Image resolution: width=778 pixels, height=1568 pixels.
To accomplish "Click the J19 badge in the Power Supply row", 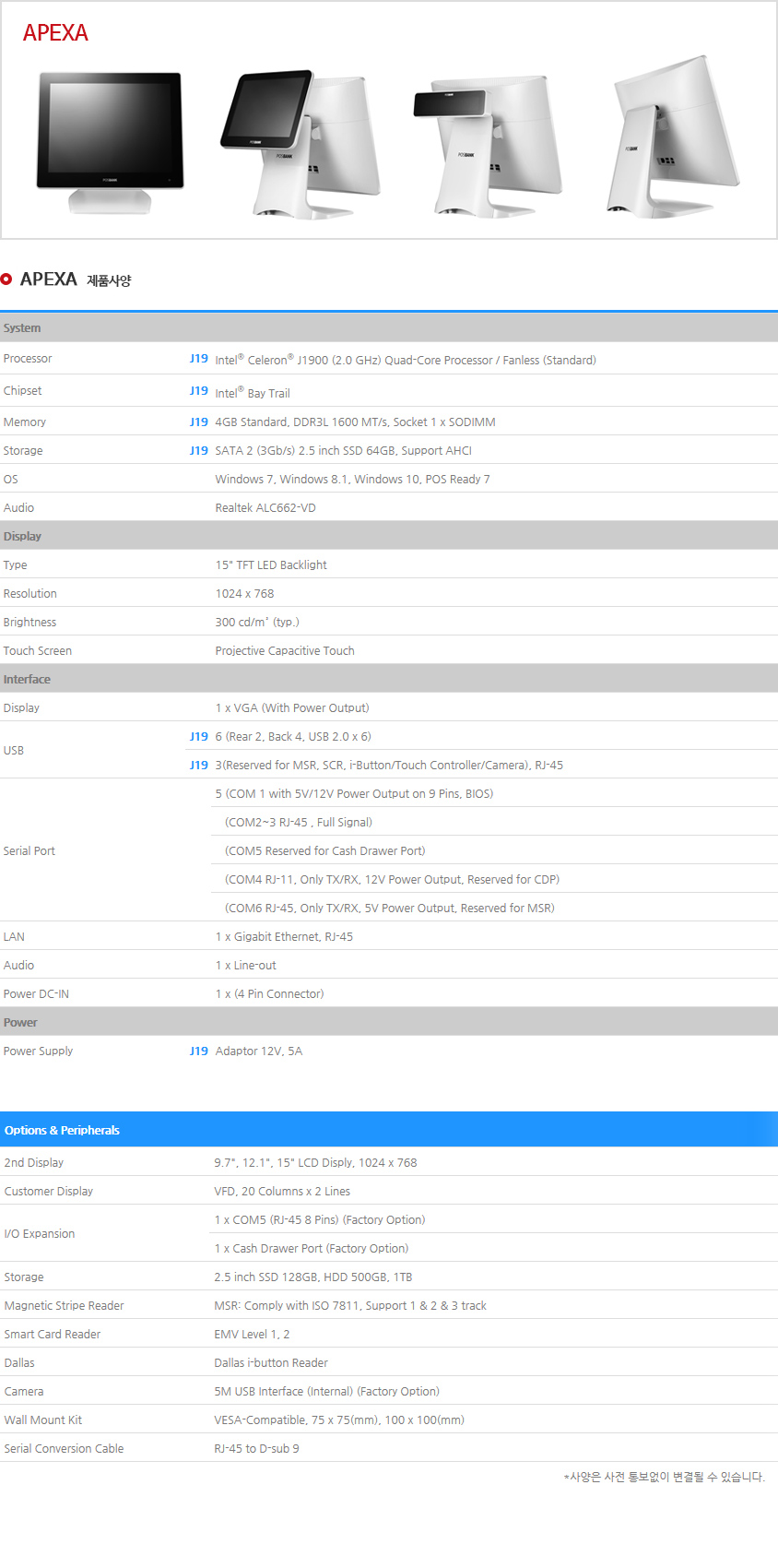I will pos(199,1051).
